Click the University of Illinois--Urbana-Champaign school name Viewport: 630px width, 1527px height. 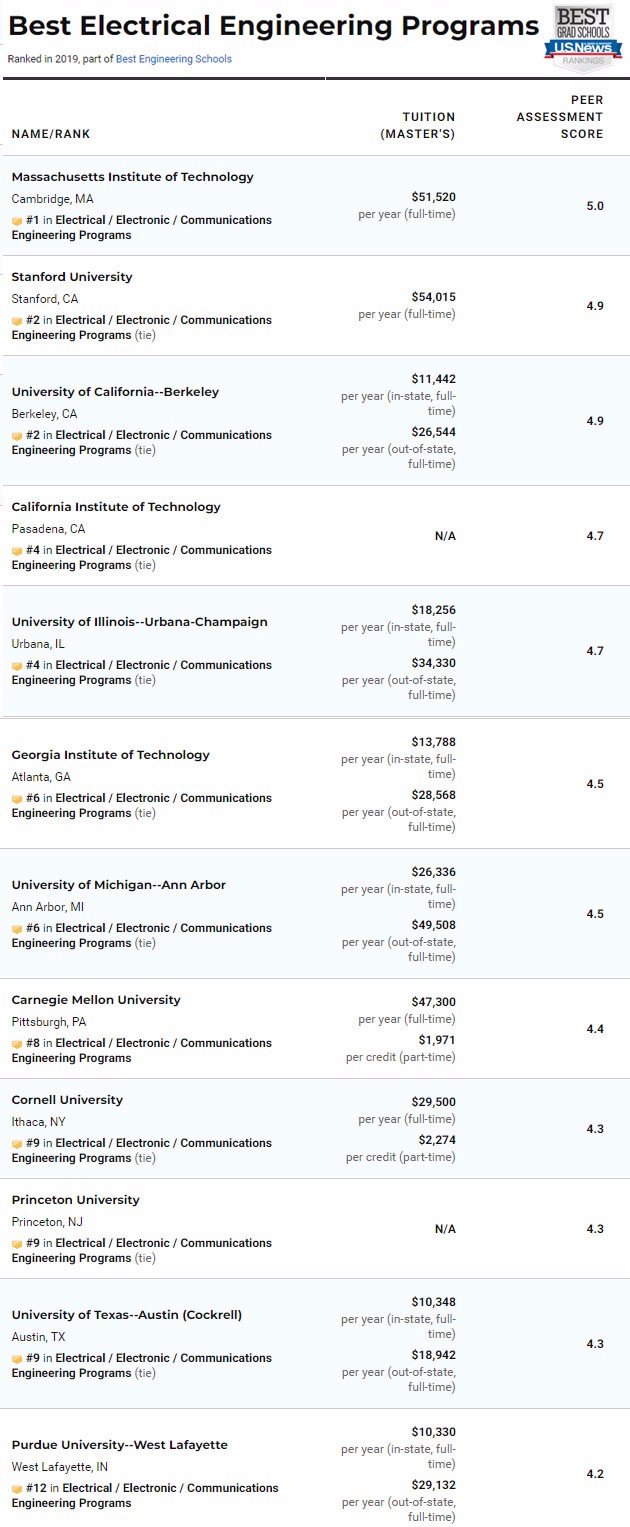coord(139,622)
